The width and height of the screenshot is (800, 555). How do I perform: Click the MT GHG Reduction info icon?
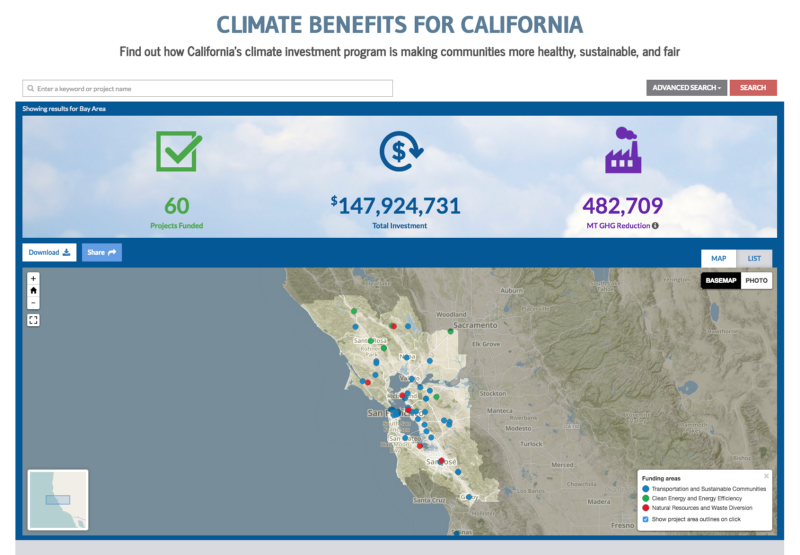pyautogui.click(x=655, y=225)
